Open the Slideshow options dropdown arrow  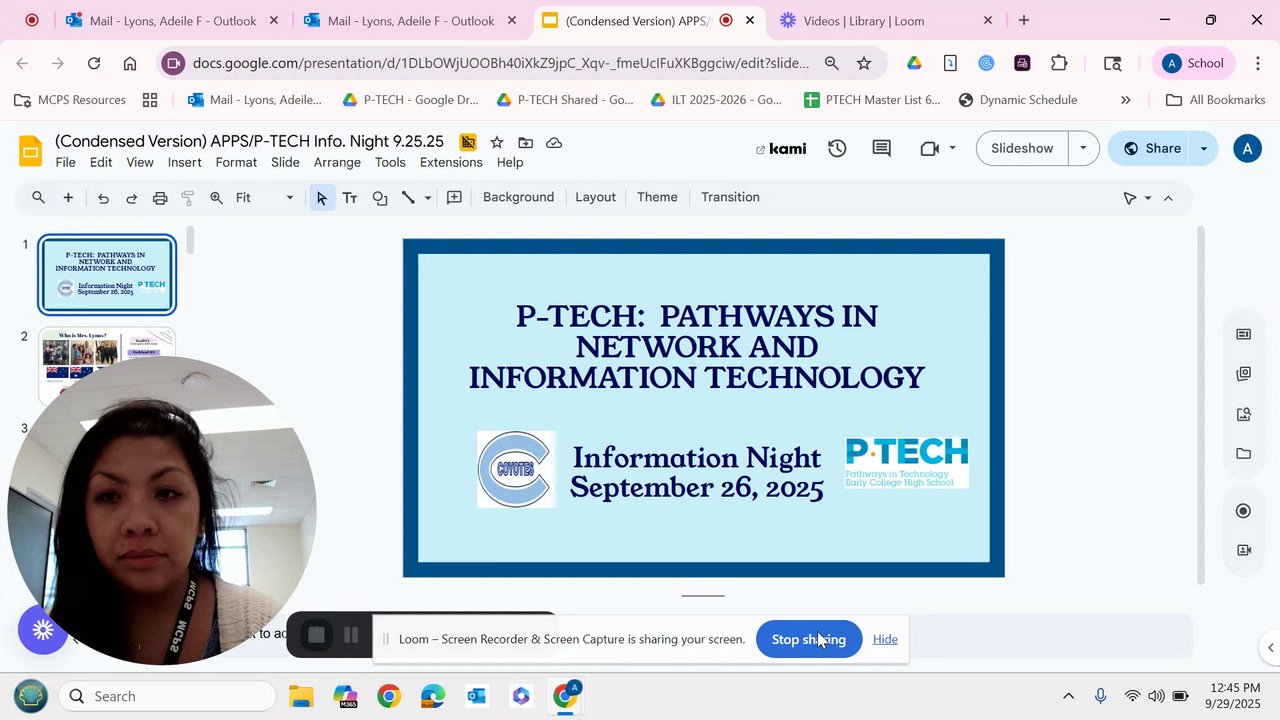(1083, 148)
